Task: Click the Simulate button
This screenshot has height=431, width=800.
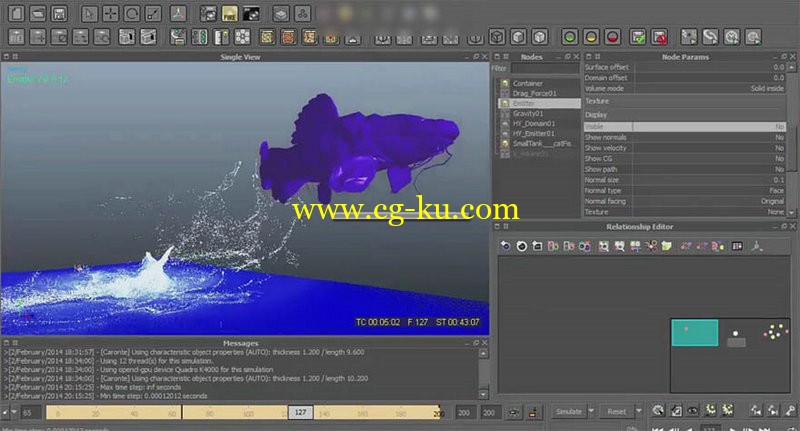Action: 569,412
